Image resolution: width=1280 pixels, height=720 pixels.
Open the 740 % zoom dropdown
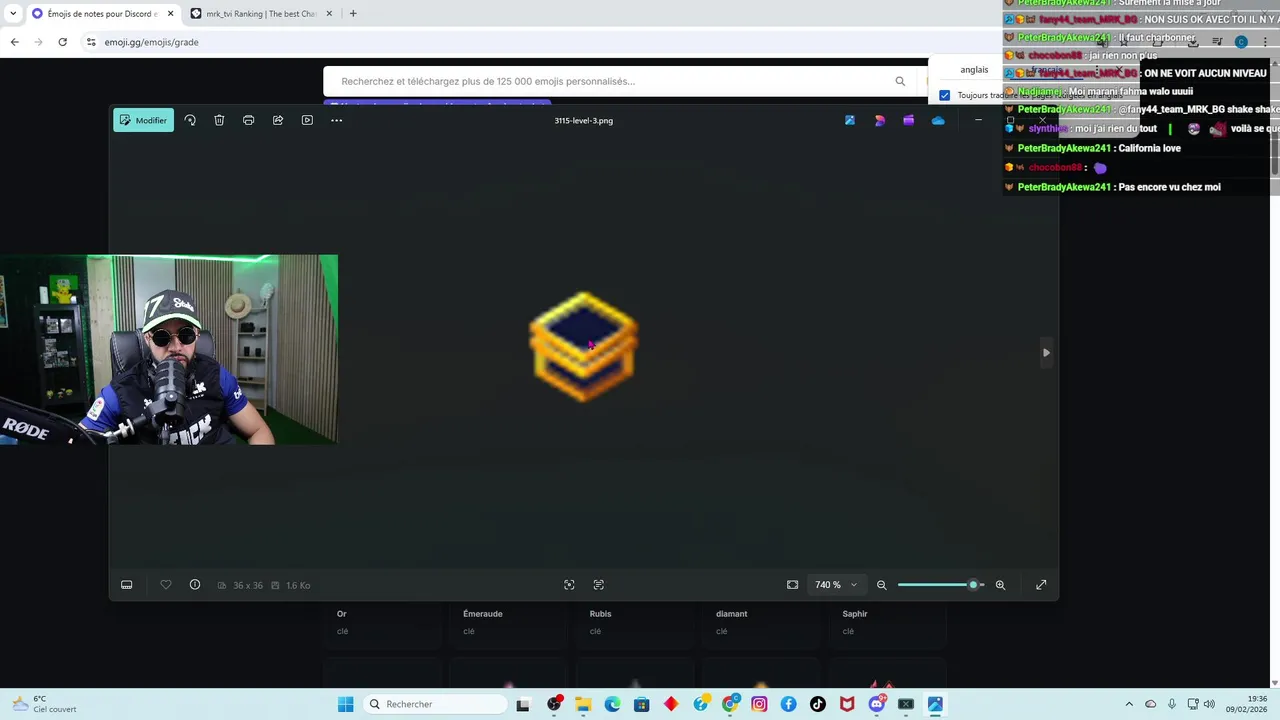point(836,585)
